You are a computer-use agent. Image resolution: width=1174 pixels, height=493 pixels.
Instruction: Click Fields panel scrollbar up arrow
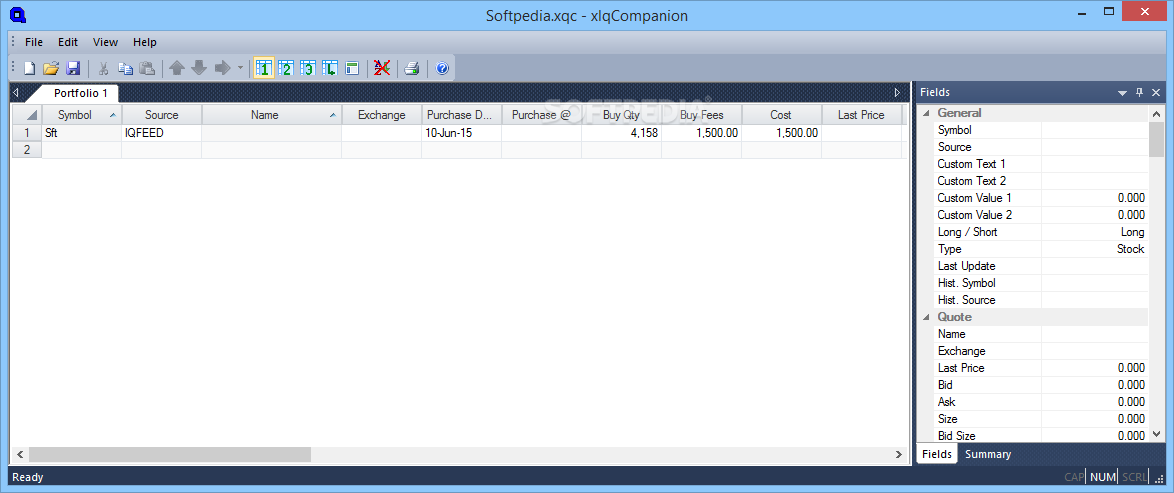tap(1156, 114)
